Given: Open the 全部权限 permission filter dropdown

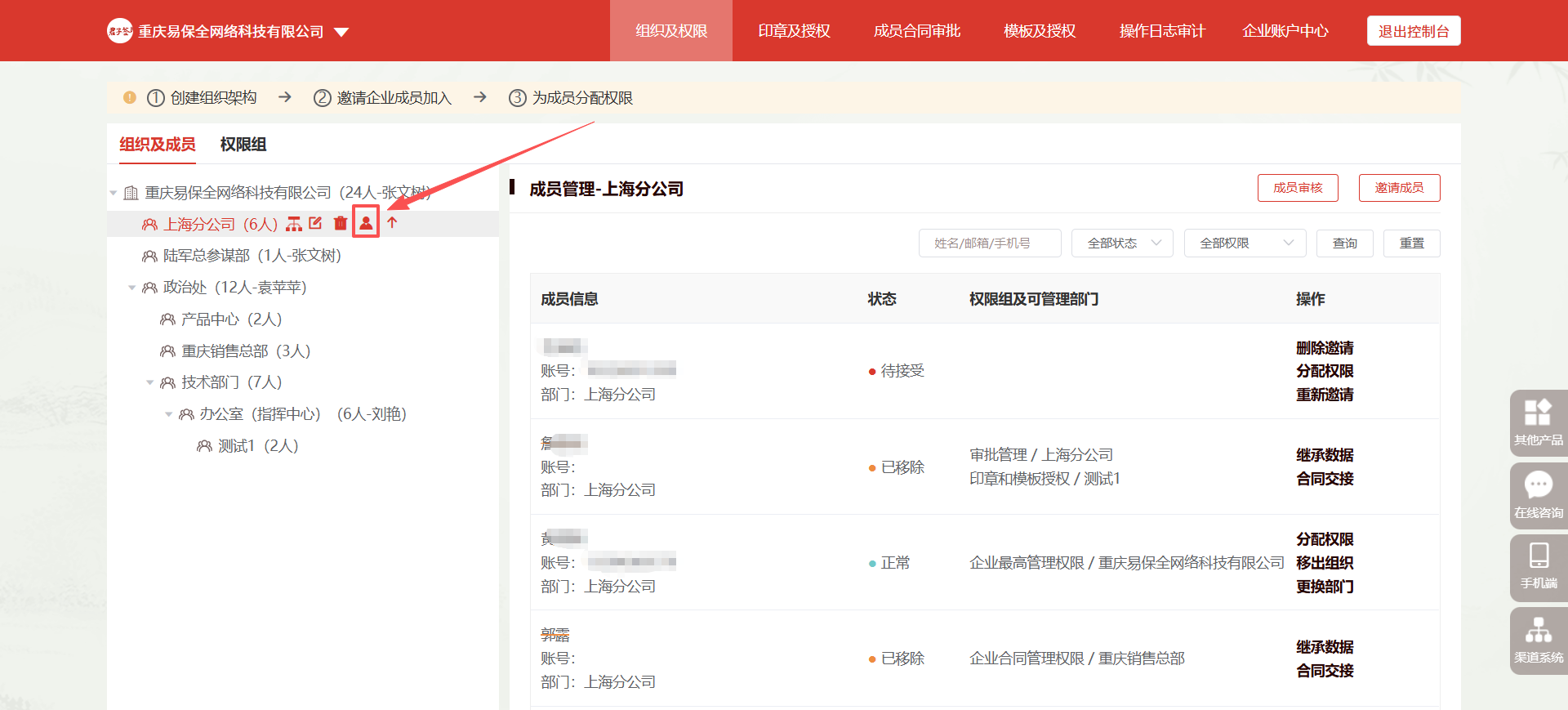Looking at the screenshot, I should point(1245,243).
